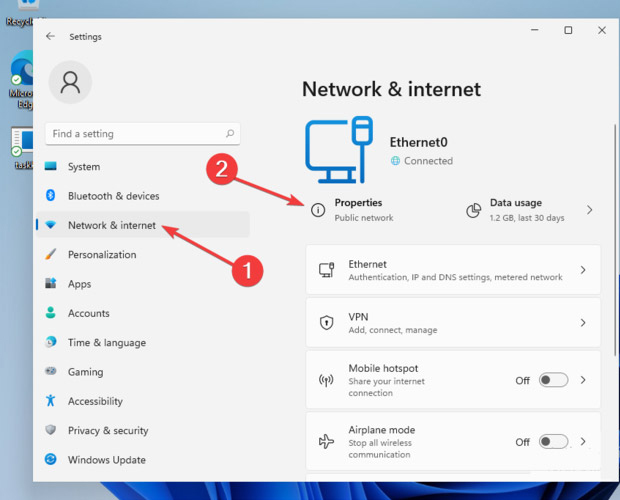Viewport: 620px width, 500px height.
Task: Click the Properties info icon
Action: coord(318,210)
